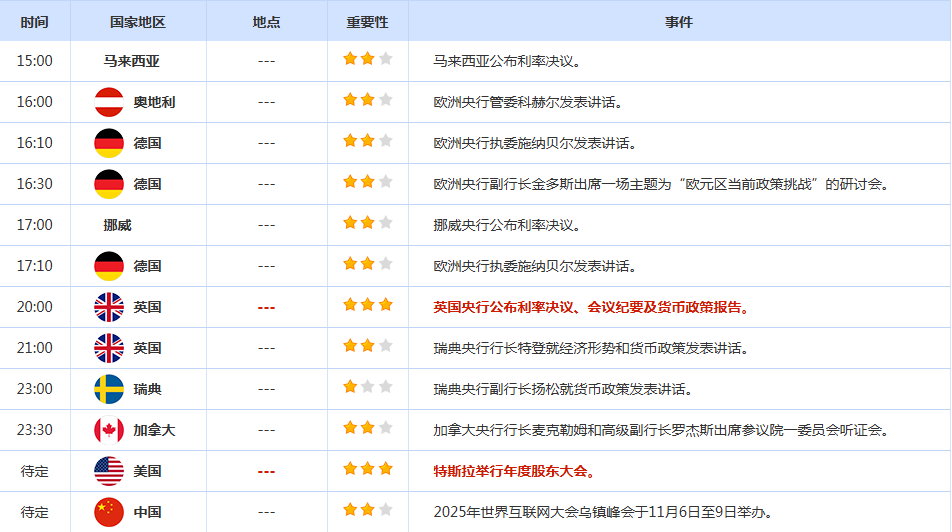This screenshot has height=532, width=952.
Task: Open the 英国央行公布利率决议 event link
Action: coord(591,307)
